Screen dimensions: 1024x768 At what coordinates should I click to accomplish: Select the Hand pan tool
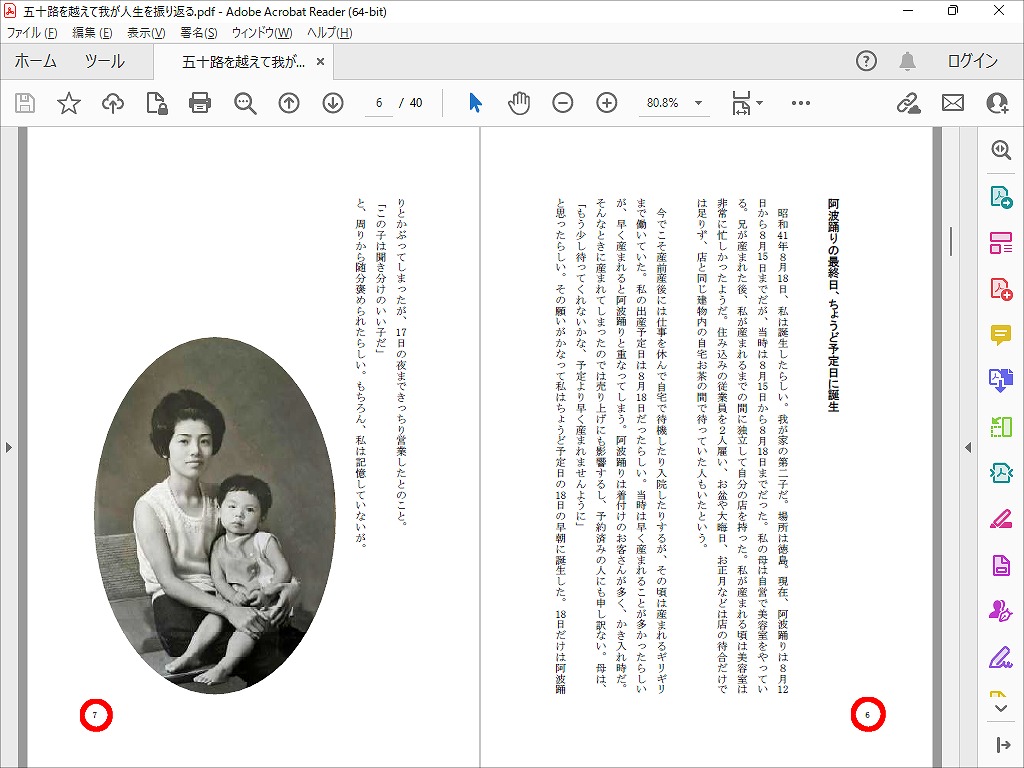(x=518, y=103)
